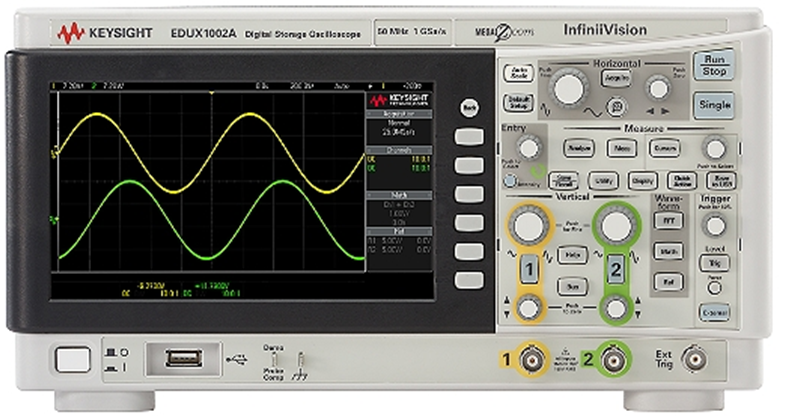
Task: Push the Horizontal scale knob
Action: (x=569, y=88)
